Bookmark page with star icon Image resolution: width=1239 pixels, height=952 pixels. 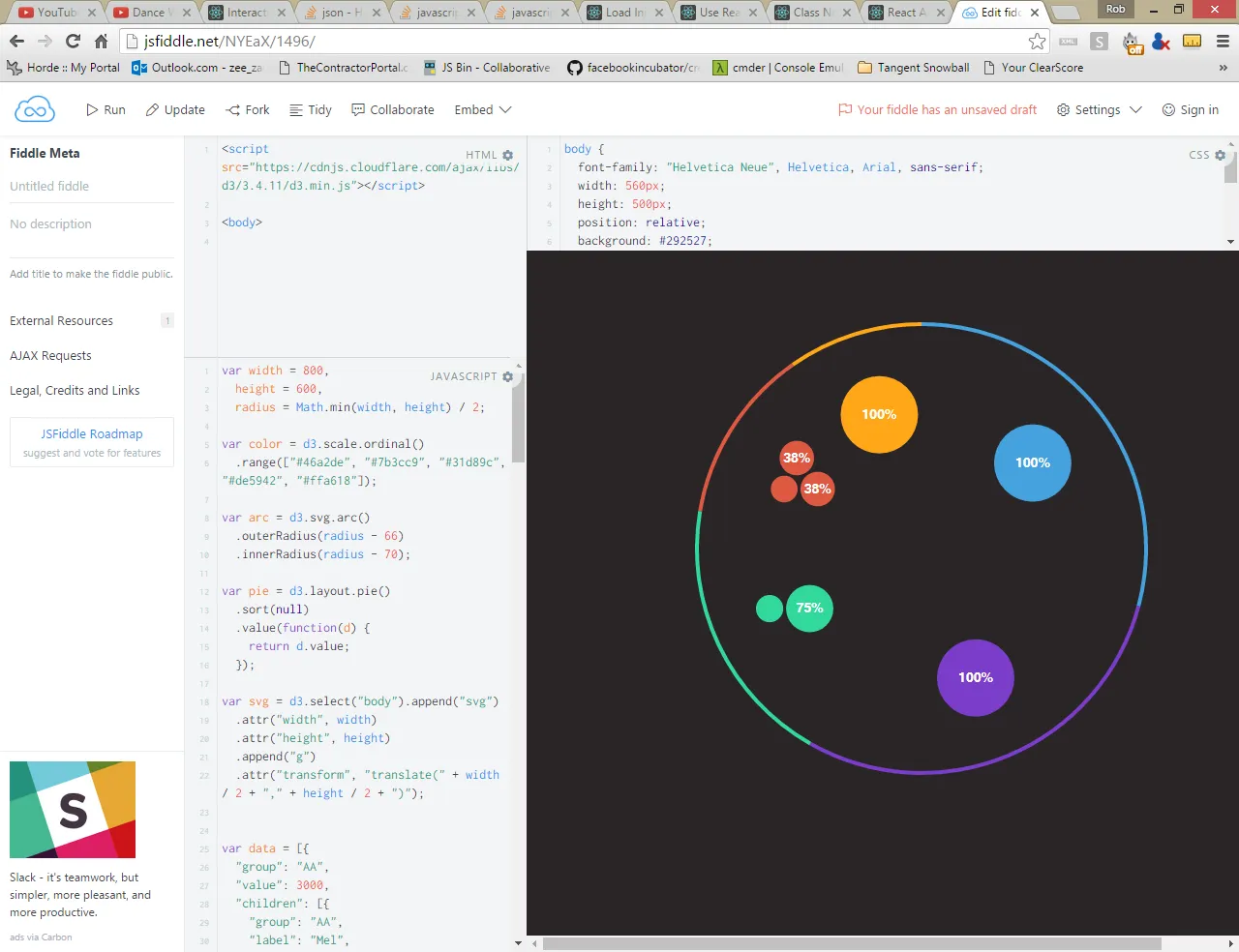pyautogui.click(x=1037, y=41)
